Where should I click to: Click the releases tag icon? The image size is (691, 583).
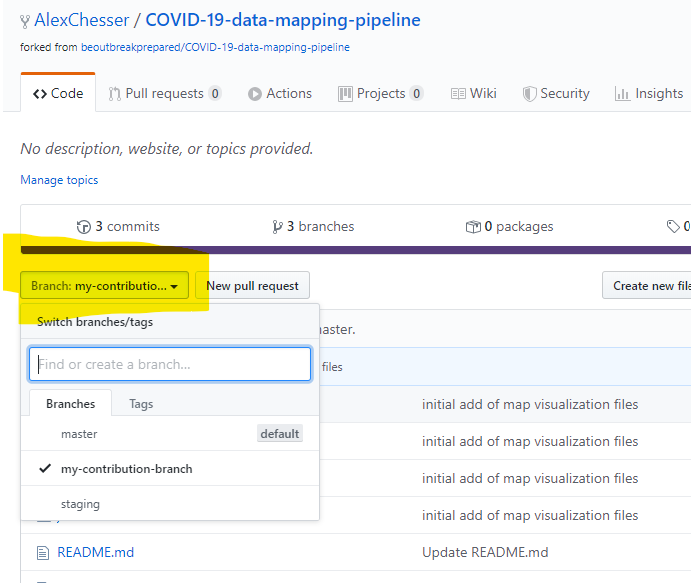pos(673,227)
